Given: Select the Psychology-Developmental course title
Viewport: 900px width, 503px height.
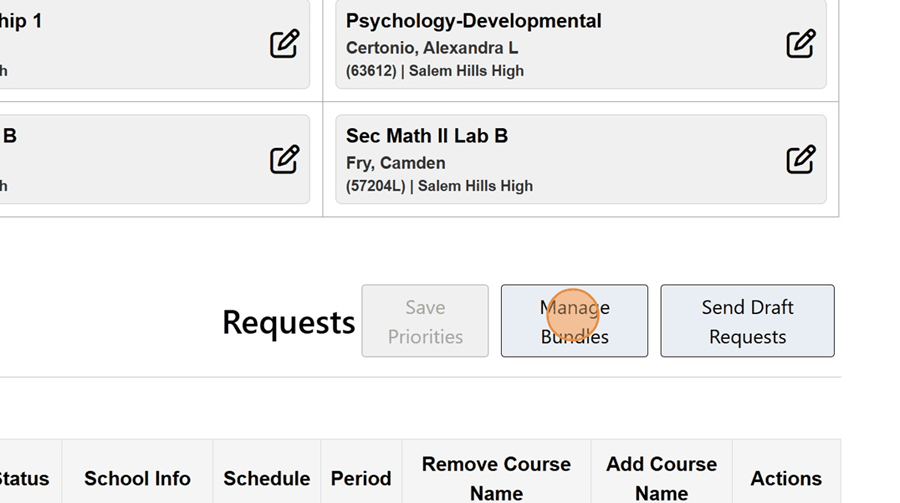Looking at the screenshot, I should coord(473,21).
